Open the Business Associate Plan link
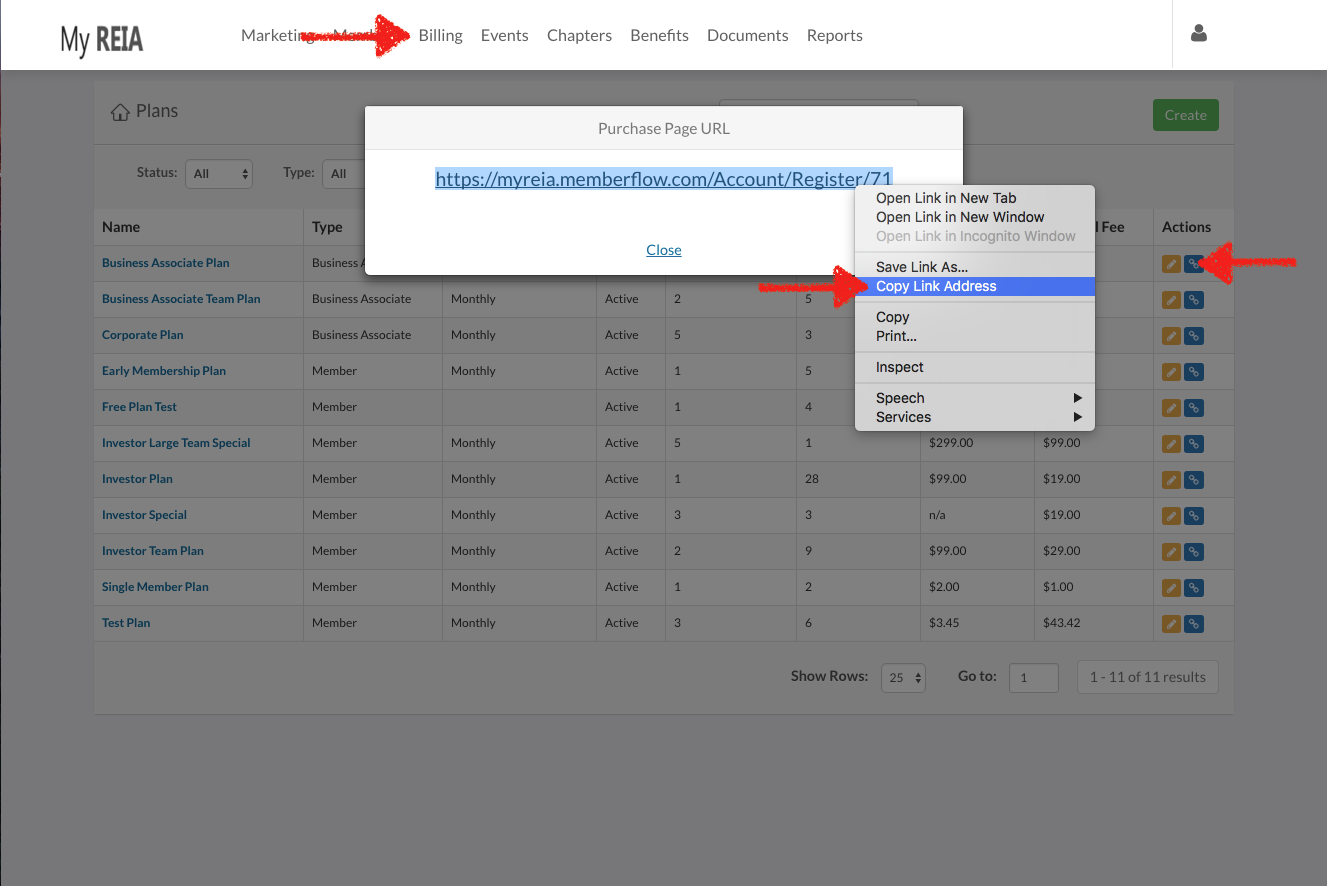 [166, 263]
